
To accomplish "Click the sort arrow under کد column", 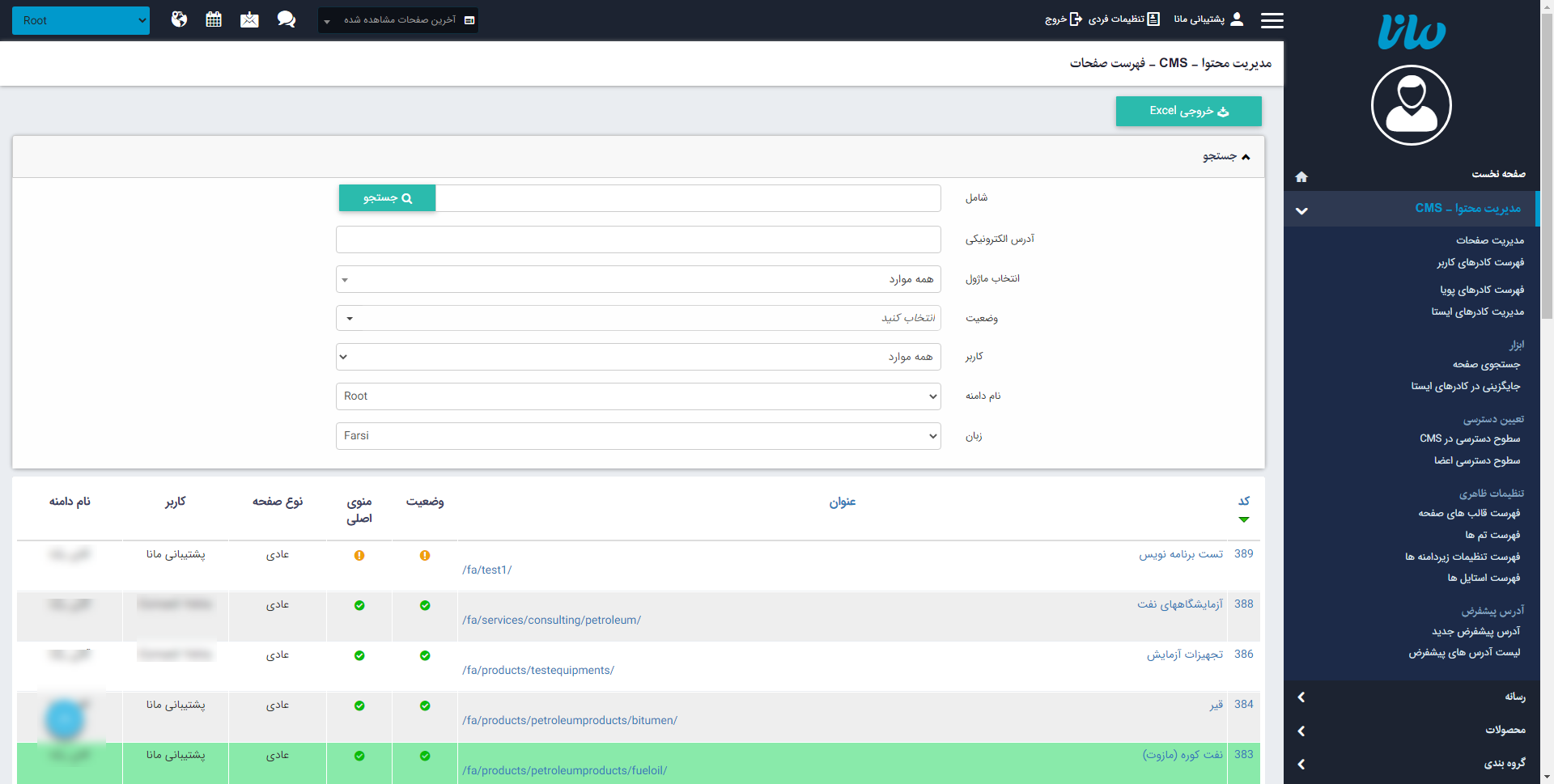I will tap(1244, 519).
